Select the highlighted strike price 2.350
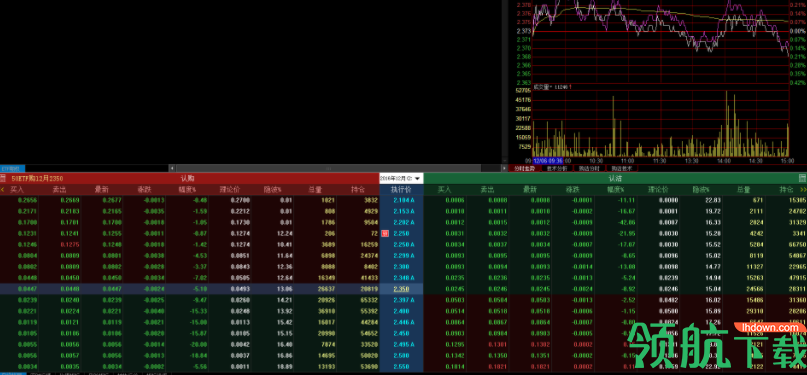 (x=401, y=289)
